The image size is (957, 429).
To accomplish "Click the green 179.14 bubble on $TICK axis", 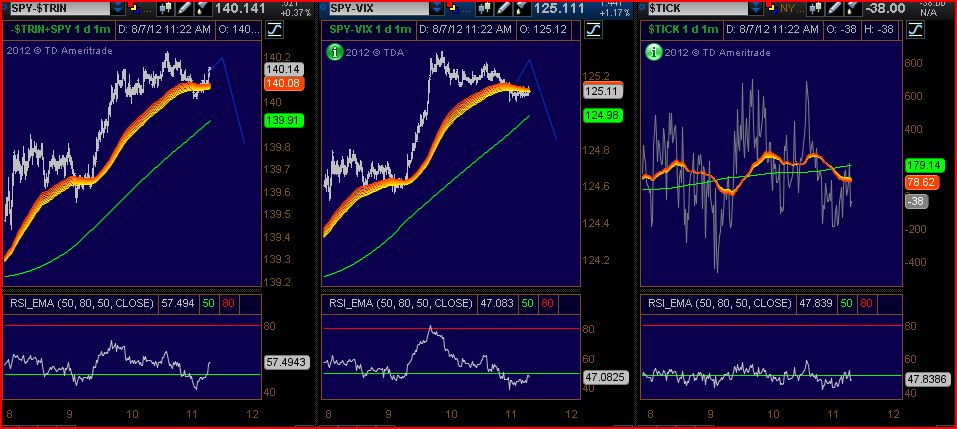I will (x=926, y=165).
